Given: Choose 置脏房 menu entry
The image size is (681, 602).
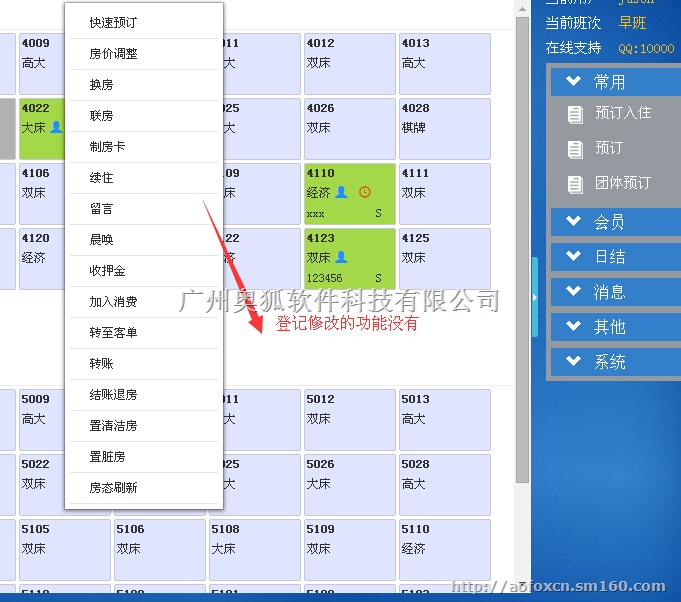Looking at the screenshot, I should [x=144, y=457].
